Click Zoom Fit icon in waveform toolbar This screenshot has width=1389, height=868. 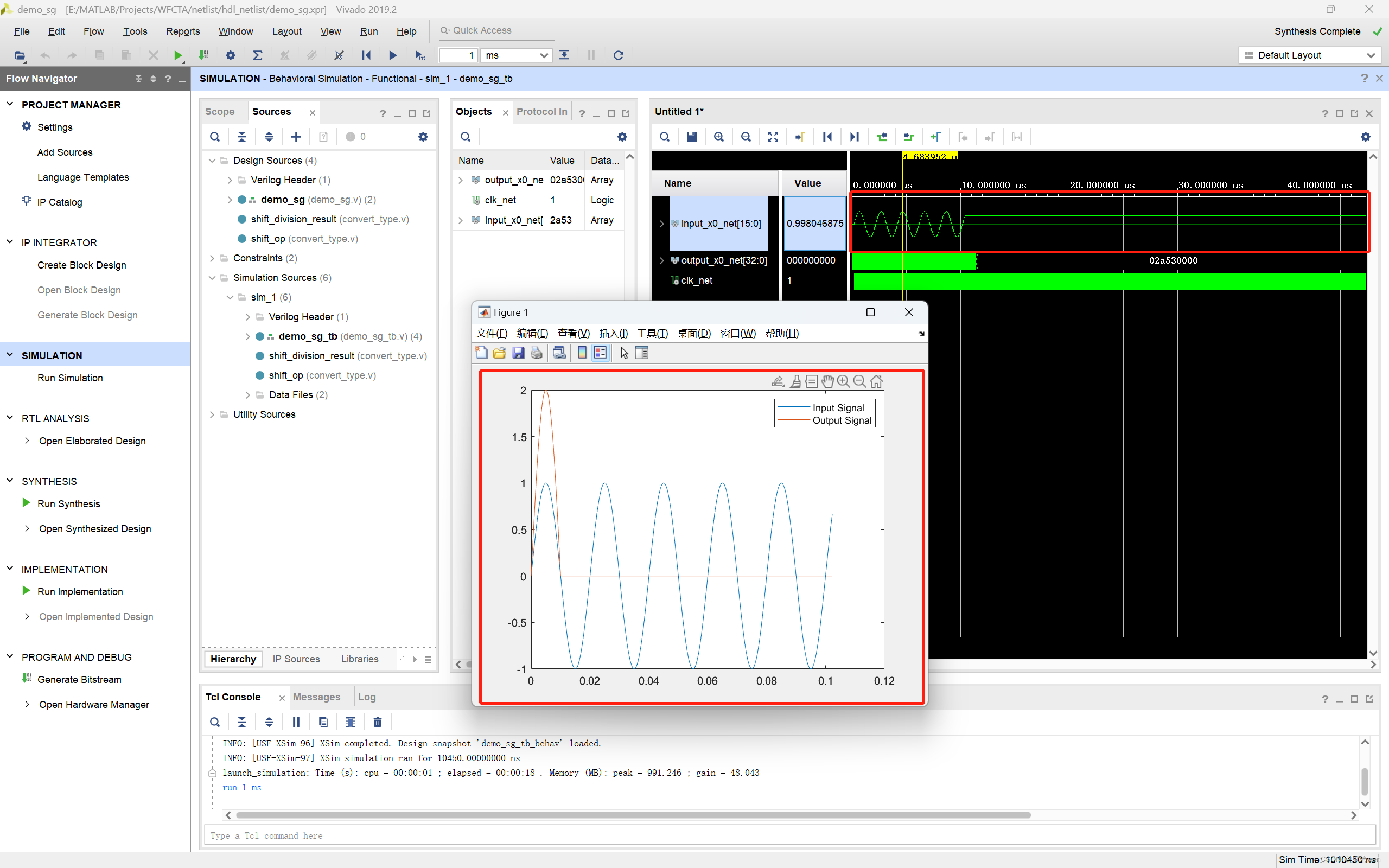[773, 137]
